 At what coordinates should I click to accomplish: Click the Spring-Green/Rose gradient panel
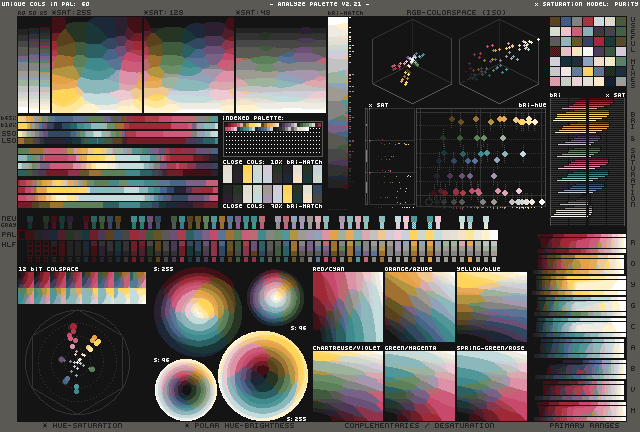(x=491, y=386)
